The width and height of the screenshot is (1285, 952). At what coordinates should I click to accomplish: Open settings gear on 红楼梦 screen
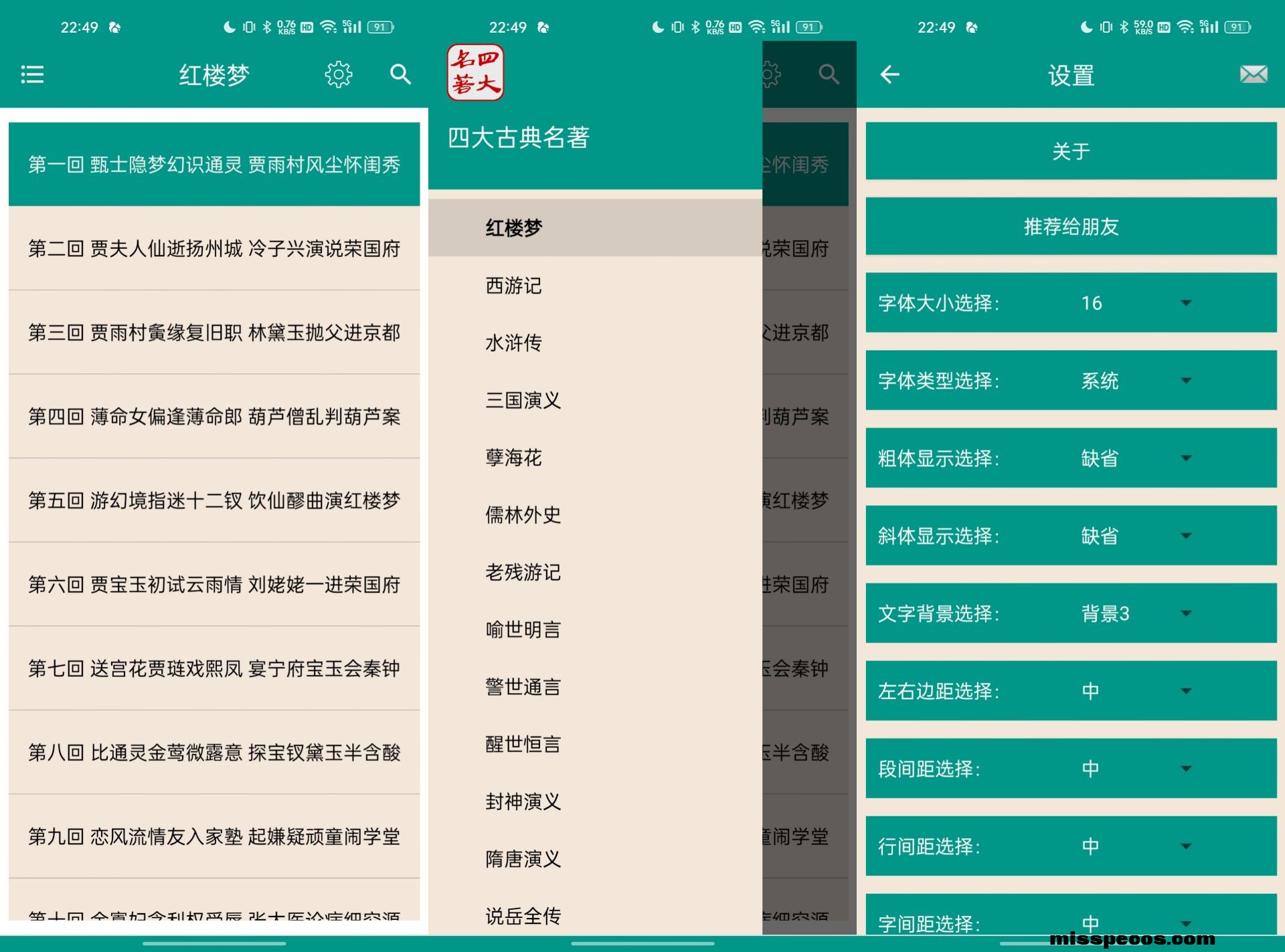339,74
